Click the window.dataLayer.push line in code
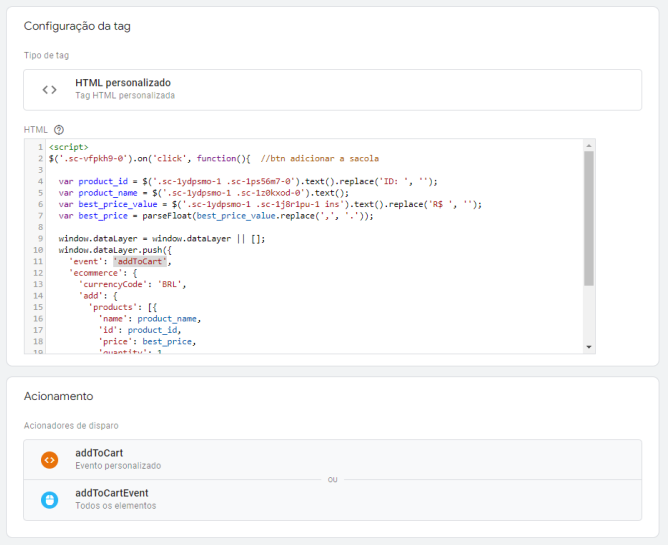The image size is (668, 545). coord(115,250)
